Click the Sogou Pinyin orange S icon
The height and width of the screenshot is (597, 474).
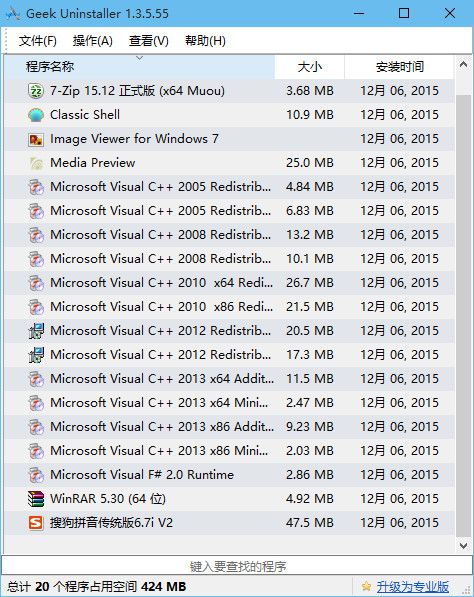pyautogui.click(x=36, y=523)
